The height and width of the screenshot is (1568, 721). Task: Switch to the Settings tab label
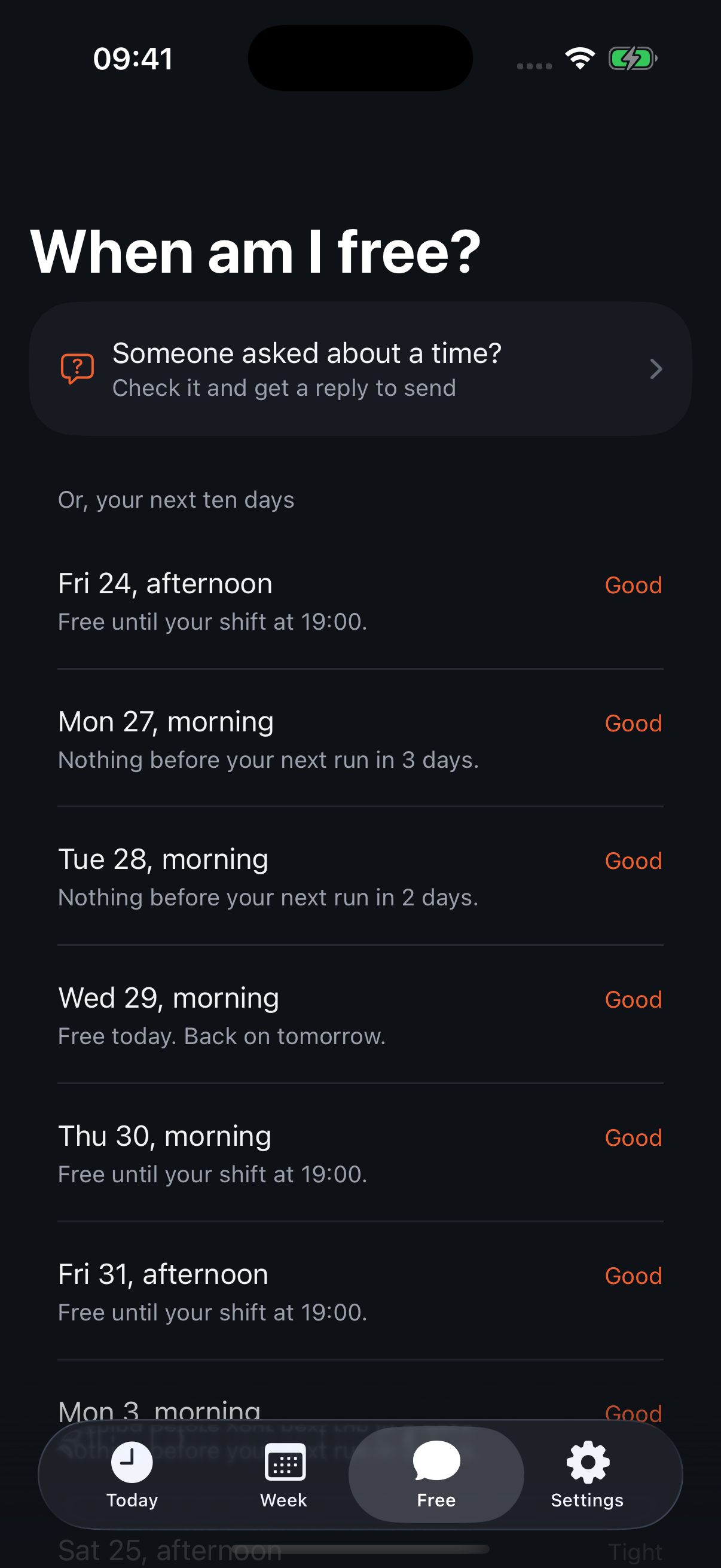tap(587, 1500)
